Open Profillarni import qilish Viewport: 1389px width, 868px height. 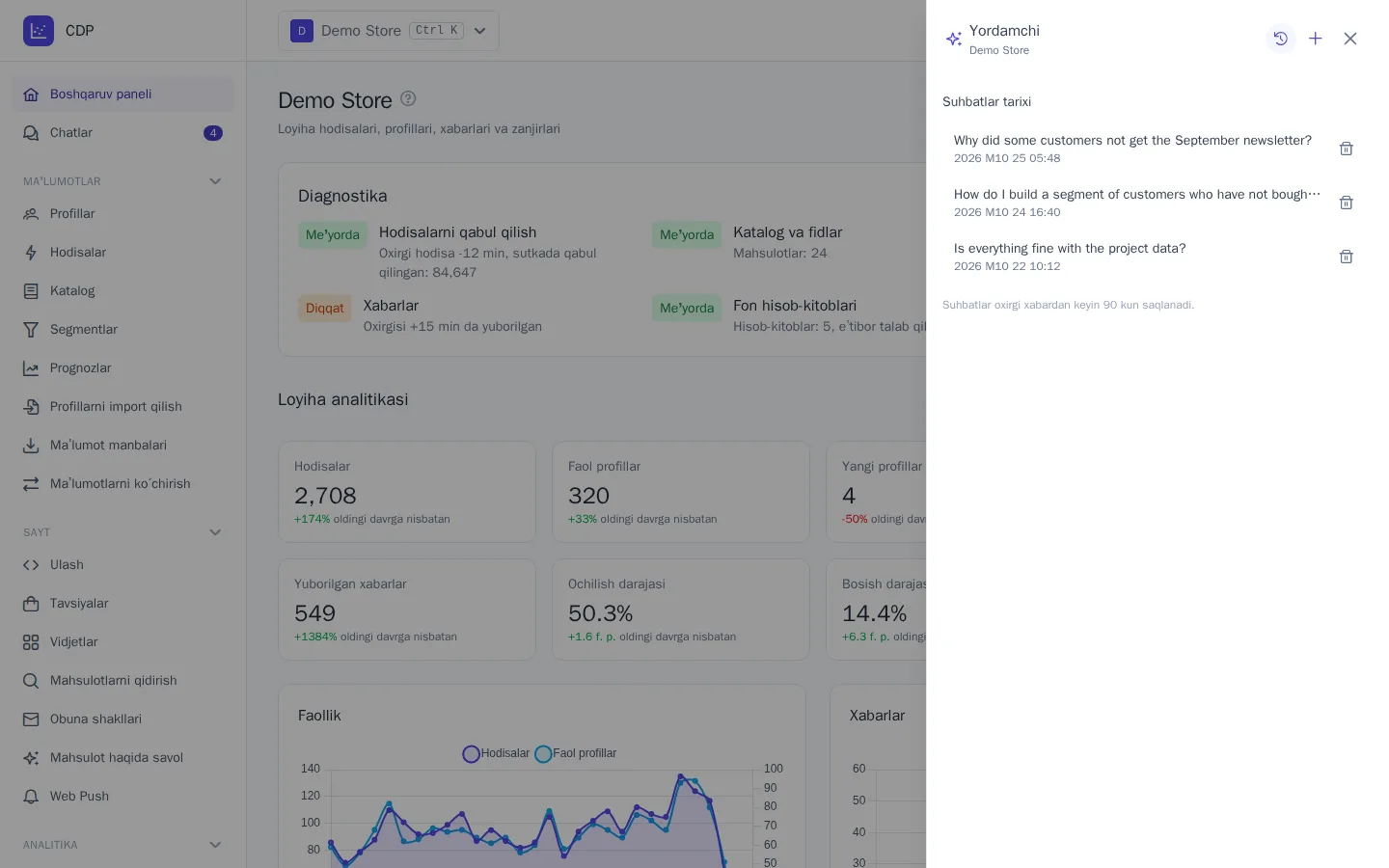(x=123, y=407)
